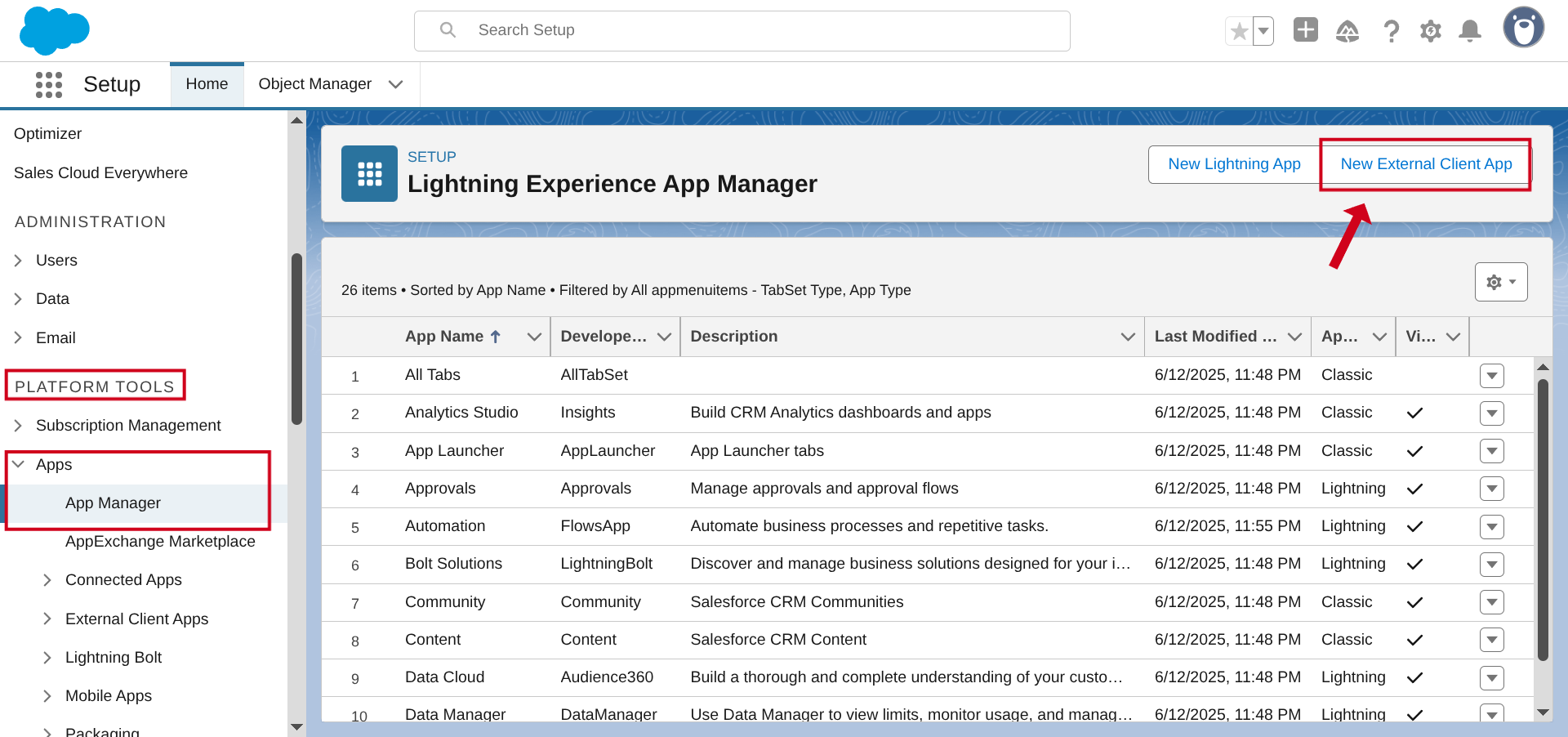This screenshot has width=1568, height=737.
Task: Open row actions for Approvals
Action: [1492, 489]
